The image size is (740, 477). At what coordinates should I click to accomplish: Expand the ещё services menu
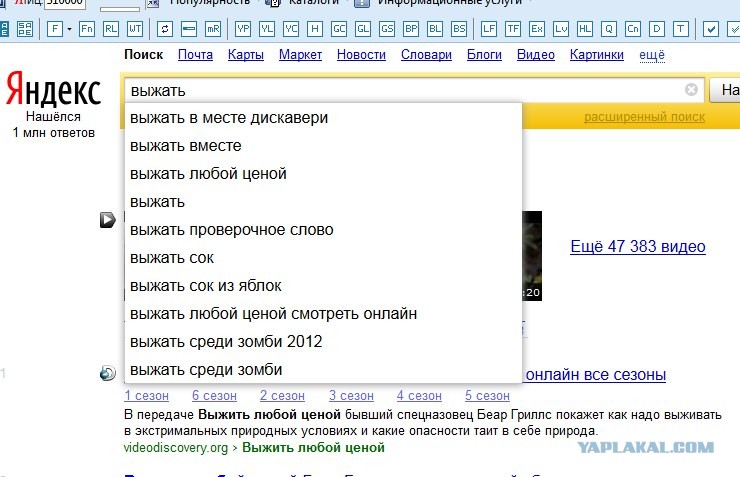tap(652, 55)
